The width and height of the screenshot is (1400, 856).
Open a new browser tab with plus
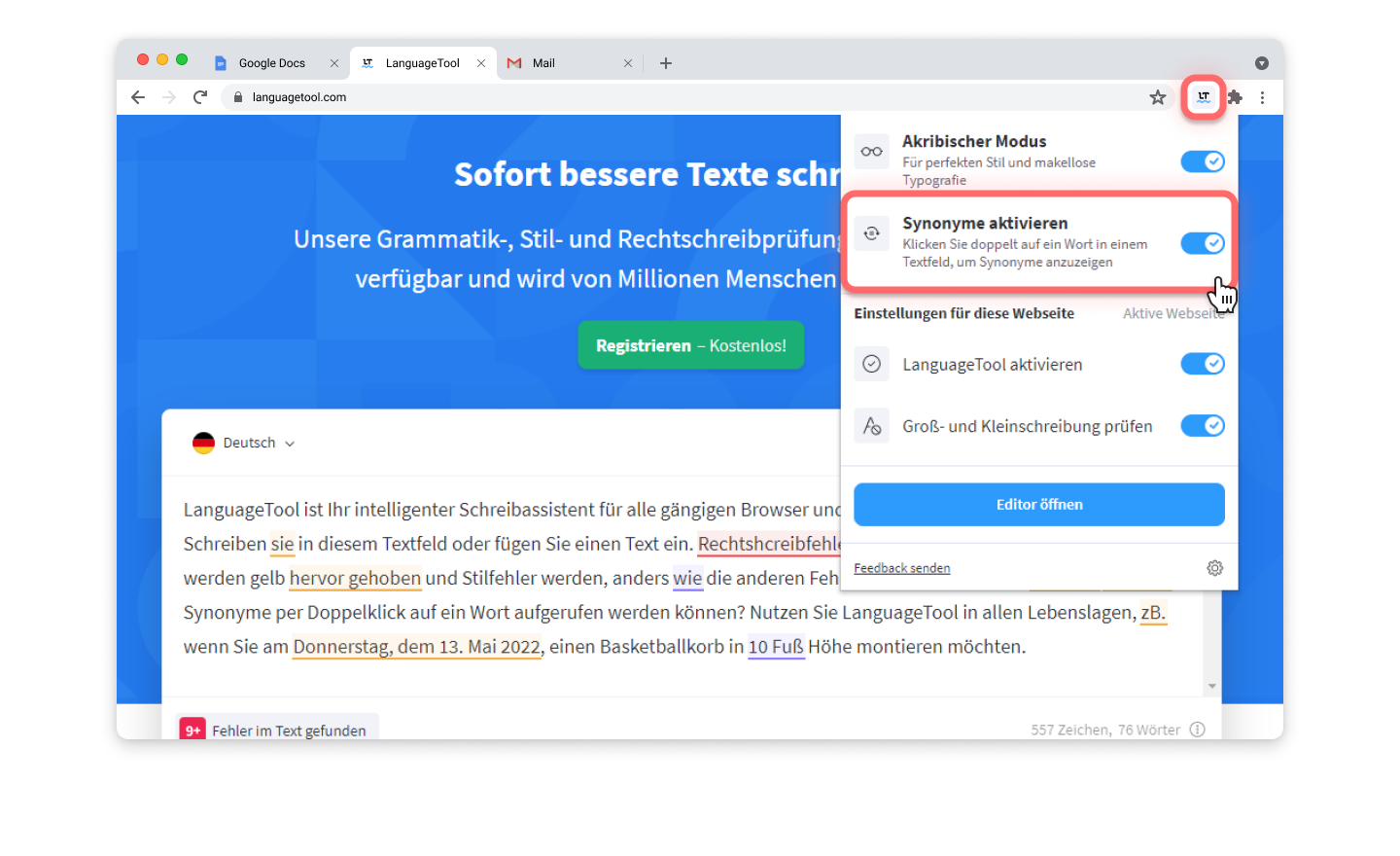click(x=666, y=63)
